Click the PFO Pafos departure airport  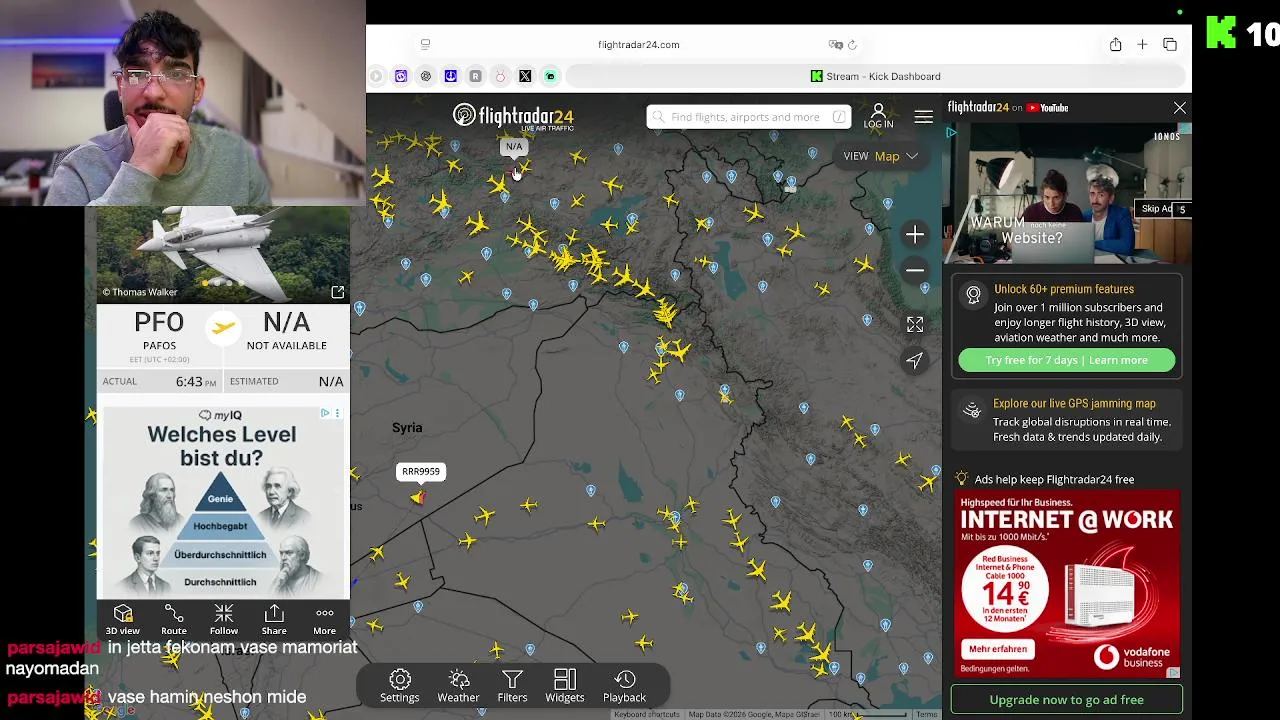pyautogui.click(x=159, y=332)
